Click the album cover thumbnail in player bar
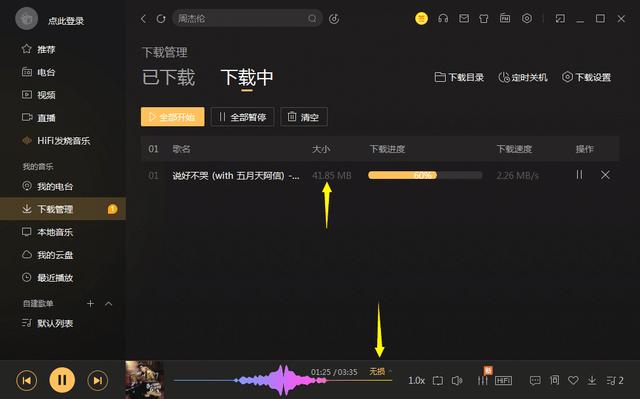The width and height of the screenshot is (640, 399). pos(144,379)
